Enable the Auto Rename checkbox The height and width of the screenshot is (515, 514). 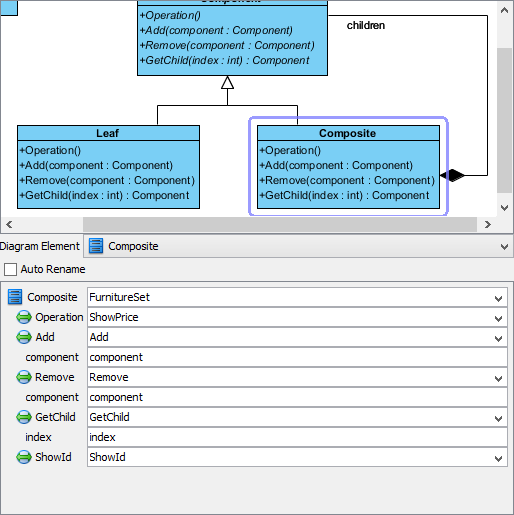pyautogui.click(x=10, y=269)
